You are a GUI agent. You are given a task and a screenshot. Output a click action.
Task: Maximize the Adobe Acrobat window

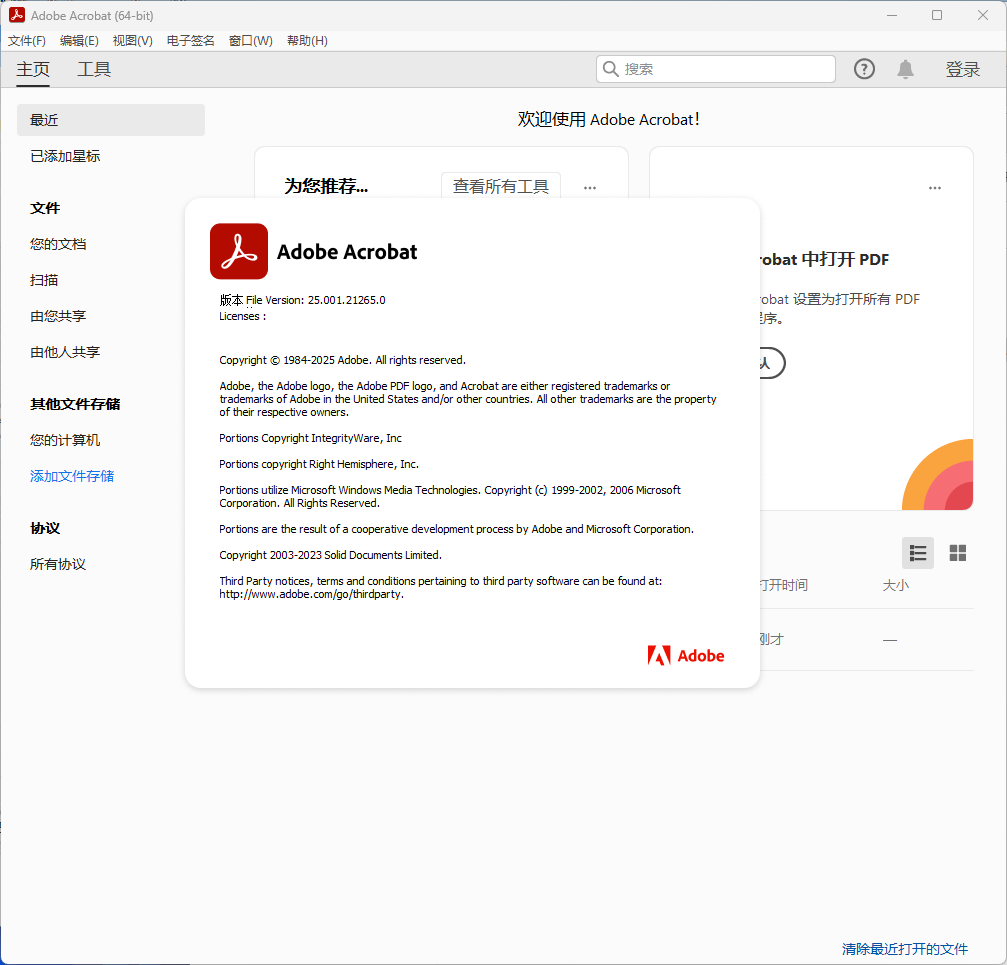tap(937, 15)
